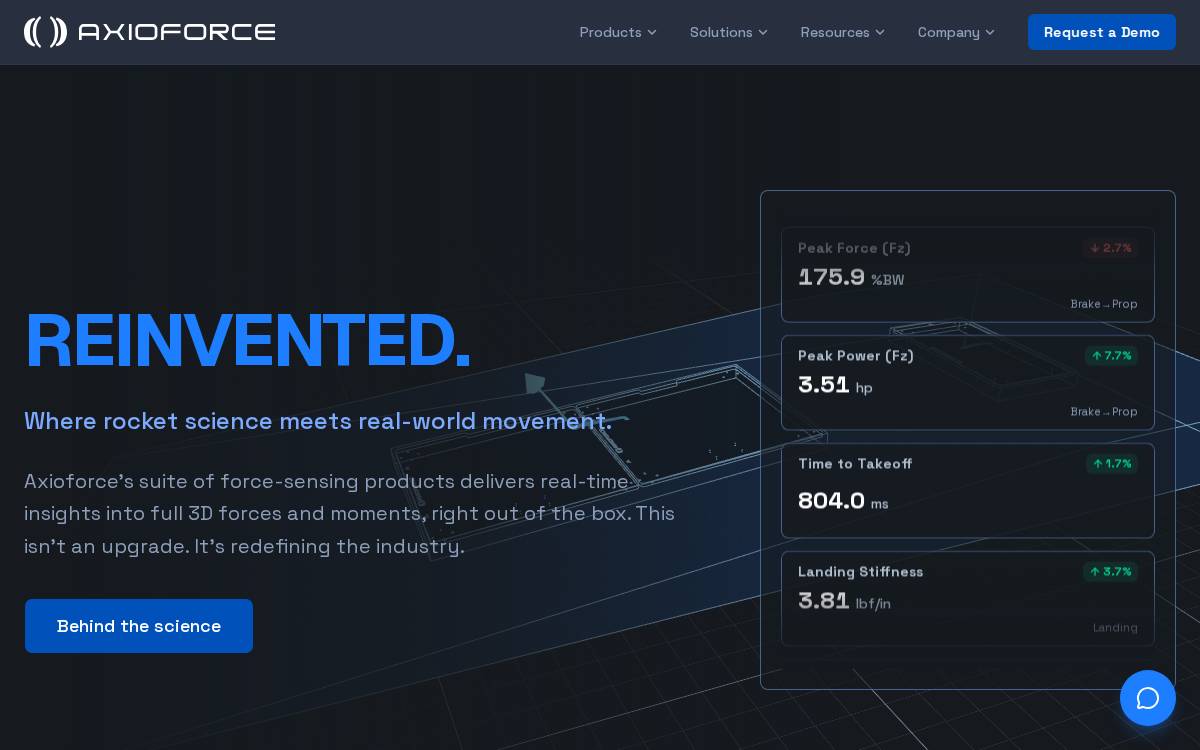1200x750 pixels.
Task: Click the Request a Demo button
Action: pyautogui.click(x=1102, y=32)
